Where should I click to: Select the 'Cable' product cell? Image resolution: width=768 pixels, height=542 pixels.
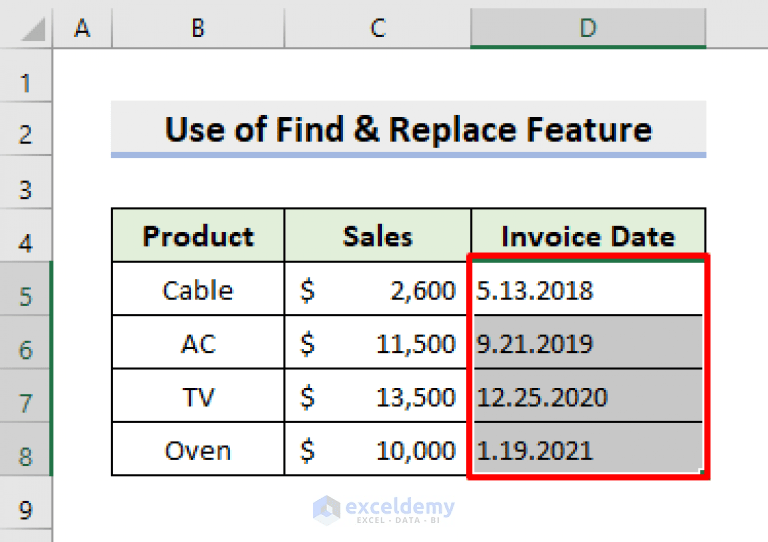click(x=198, y=289)
